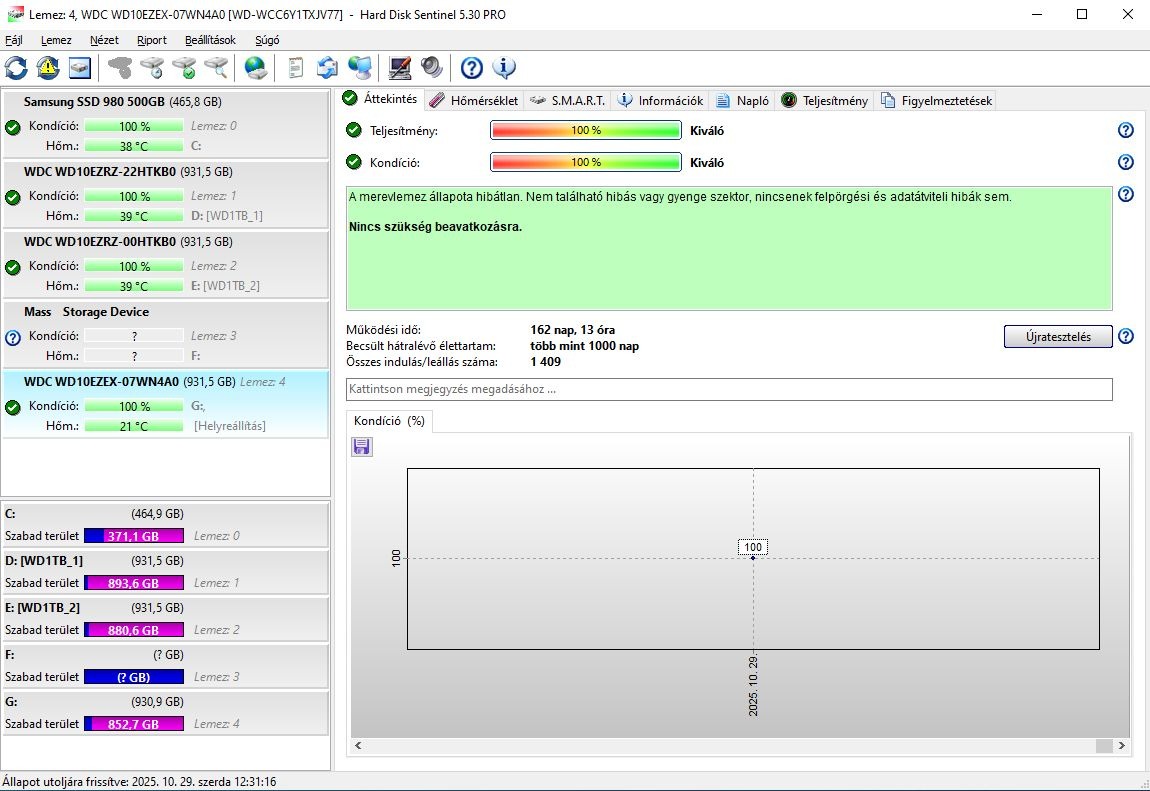Click help icon beside Újratesztelés button
Screen dimensions: 1150x791
click(1126, 336)
